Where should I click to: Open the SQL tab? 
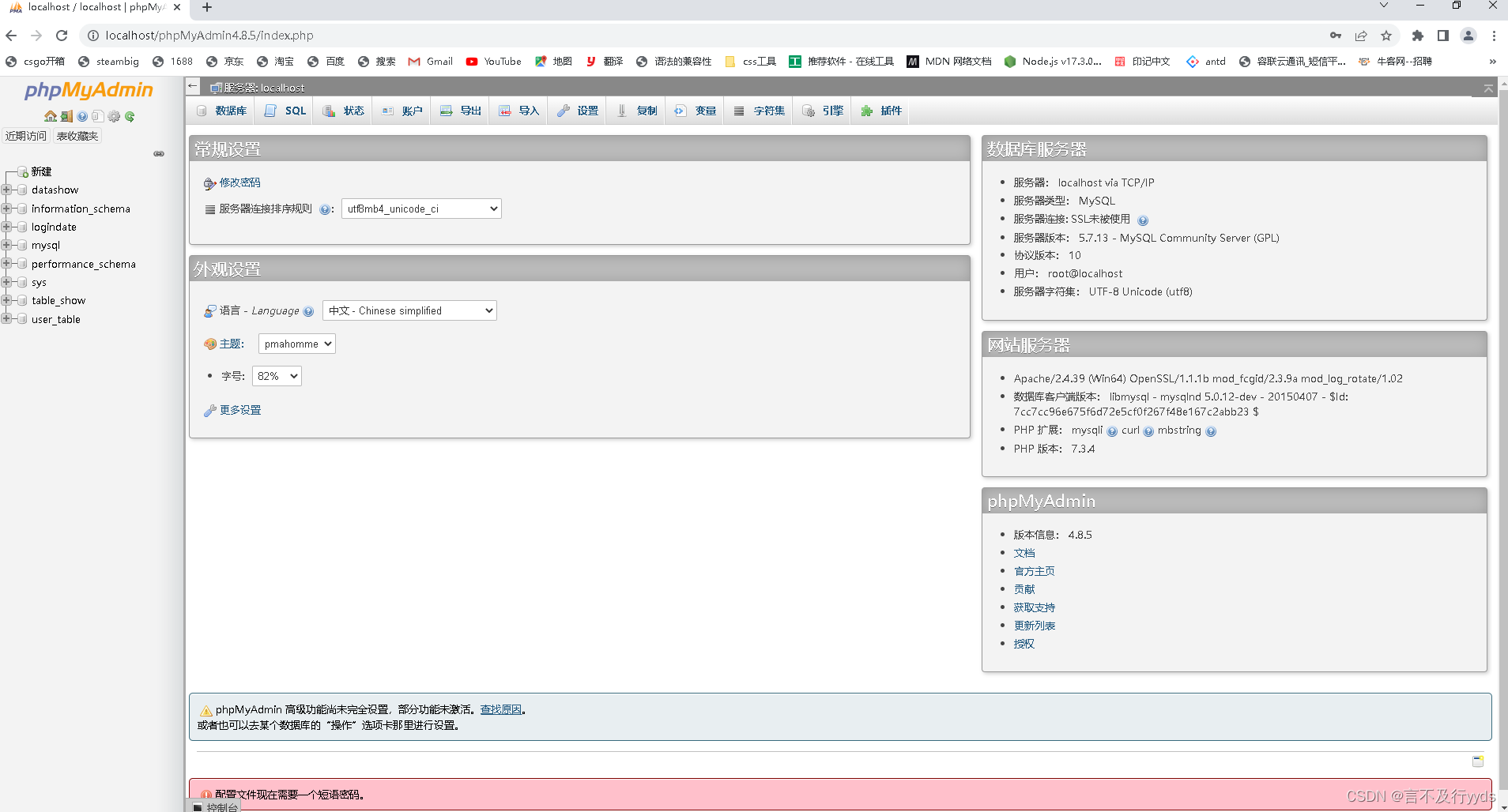[x=285, y=111]
